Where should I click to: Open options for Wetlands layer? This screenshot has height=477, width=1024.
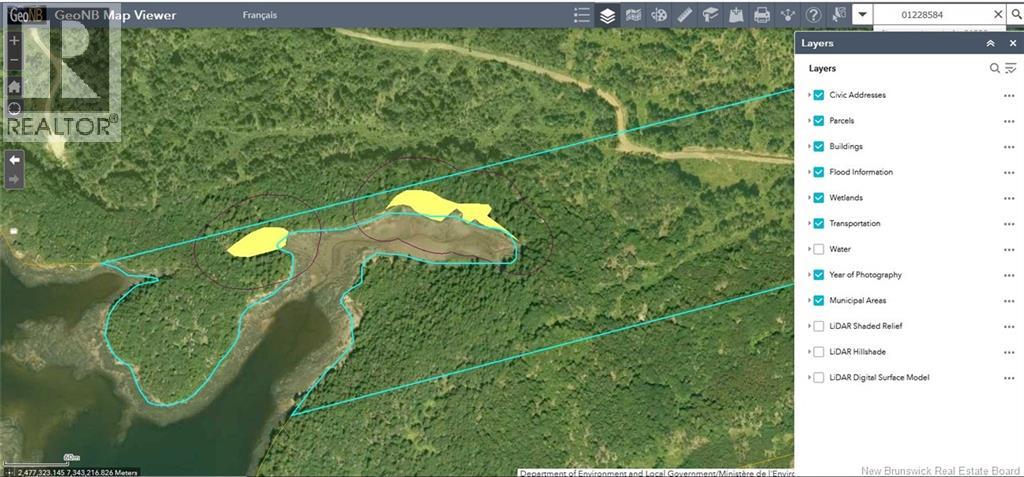(x=1009, y=198)
